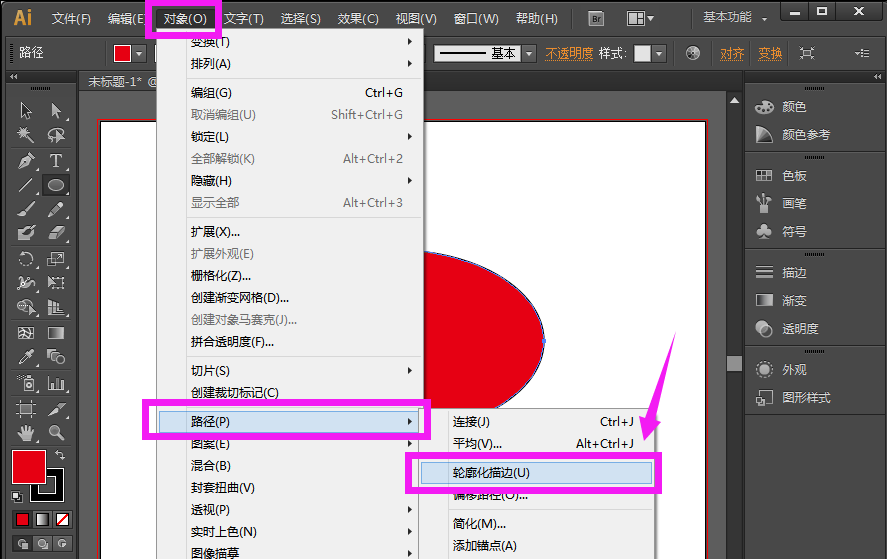Swap fill and stroke colors
Image resolution: width=887 pixels, height=559 pixels.
pyautogui.click(x=59, y=454)
